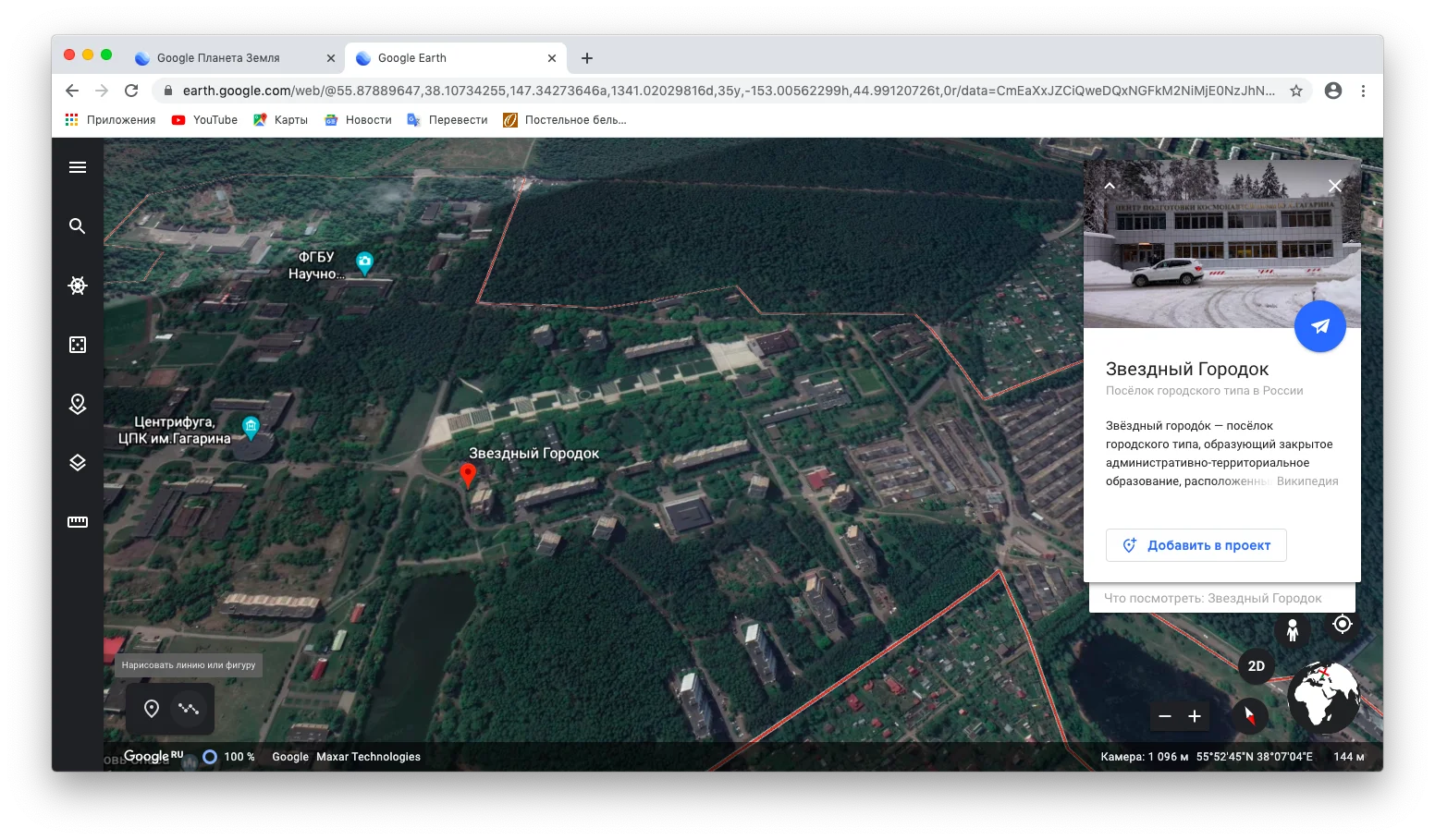This screenshot has height=840, width=1435.
Task: Open the Карты bookmark
Action: point(280,119)
